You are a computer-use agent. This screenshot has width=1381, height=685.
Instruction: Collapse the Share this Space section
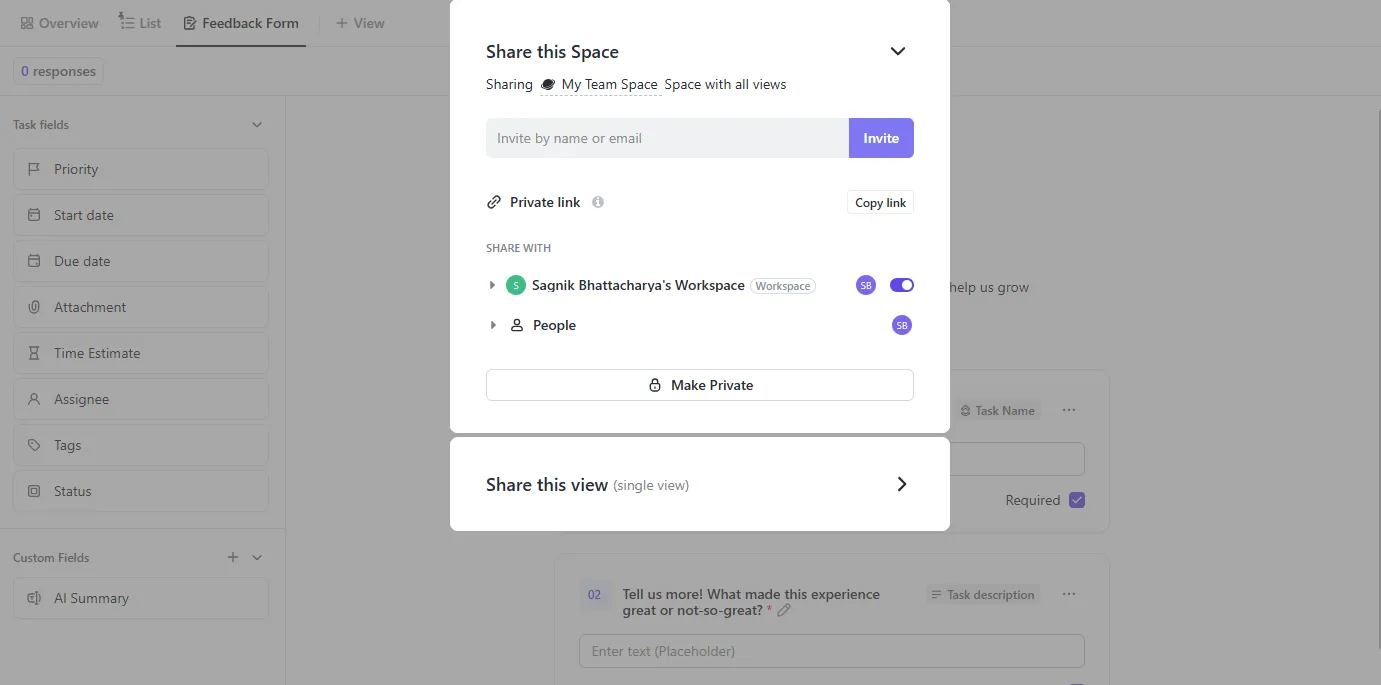(898, 52)
